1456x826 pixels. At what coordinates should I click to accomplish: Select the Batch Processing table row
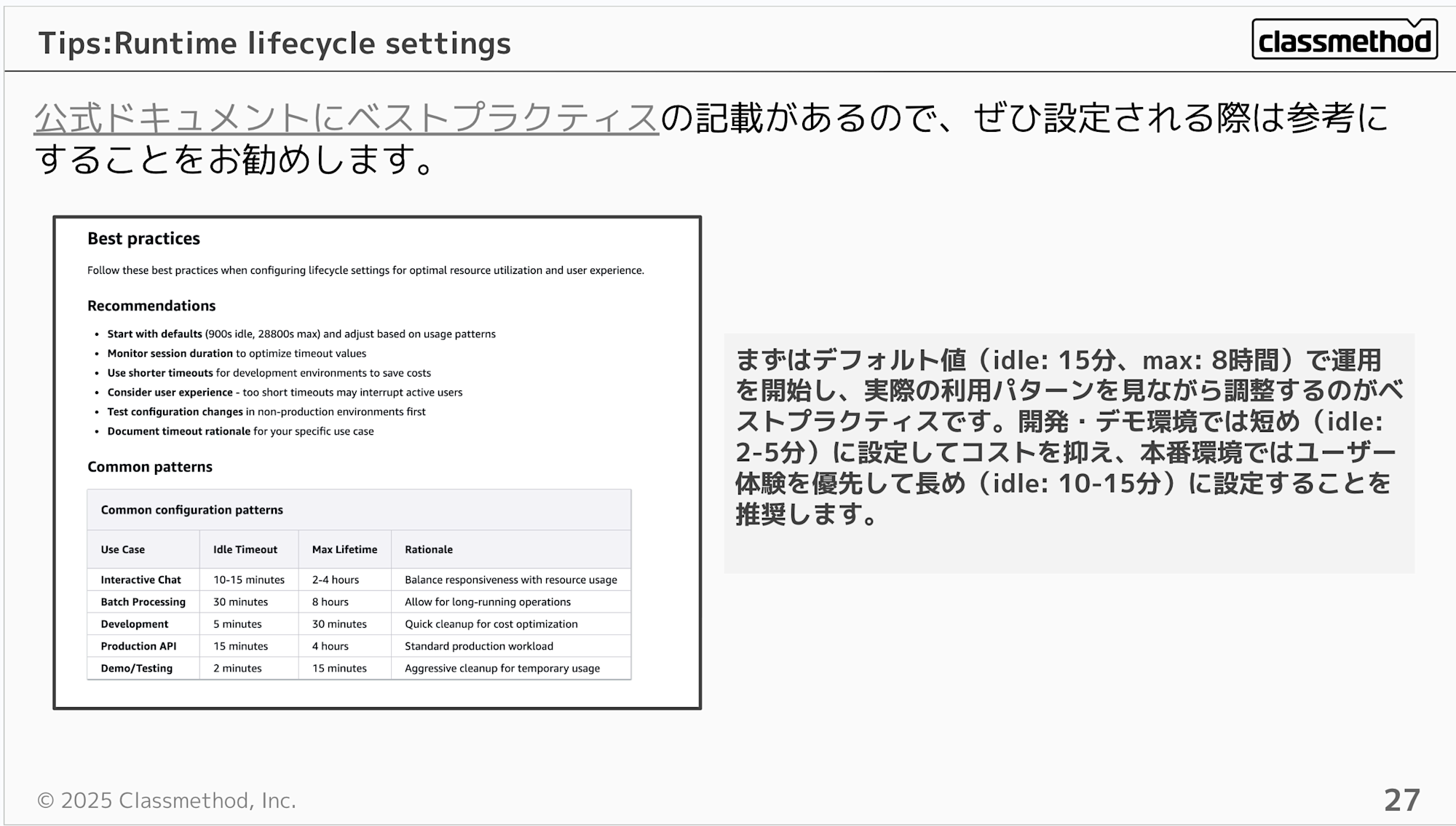(x=143, y=602)
